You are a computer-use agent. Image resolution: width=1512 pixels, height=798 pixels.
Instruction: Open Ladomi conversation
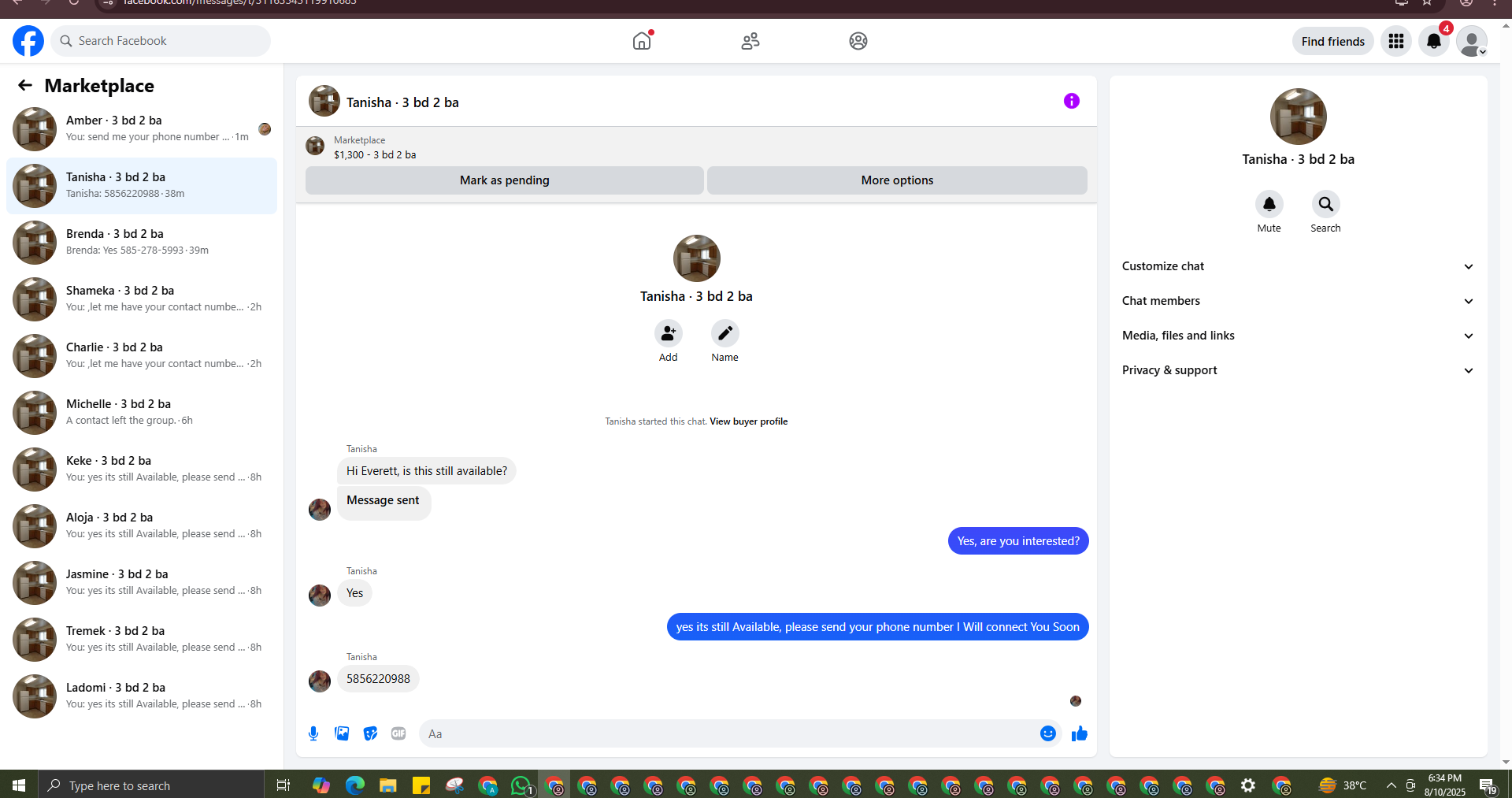(142, 696)
